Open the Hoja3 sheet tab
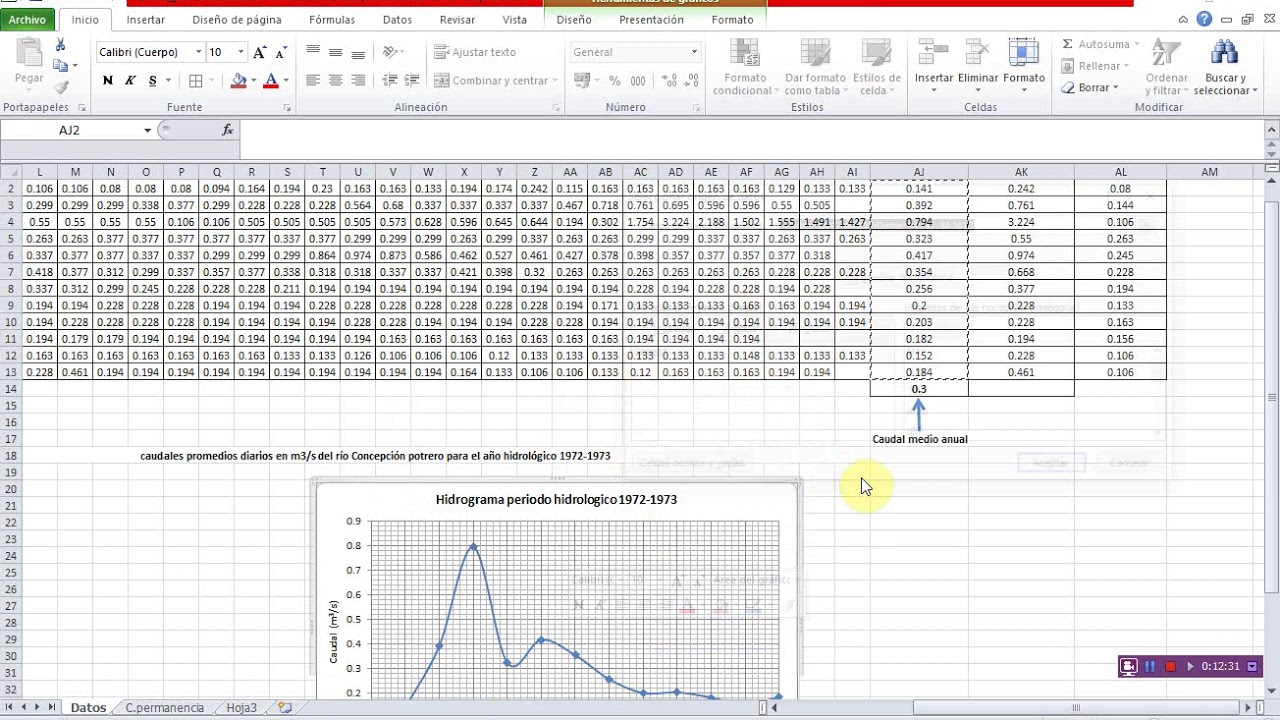This screenshot has width=1280, height=720. 242,707
